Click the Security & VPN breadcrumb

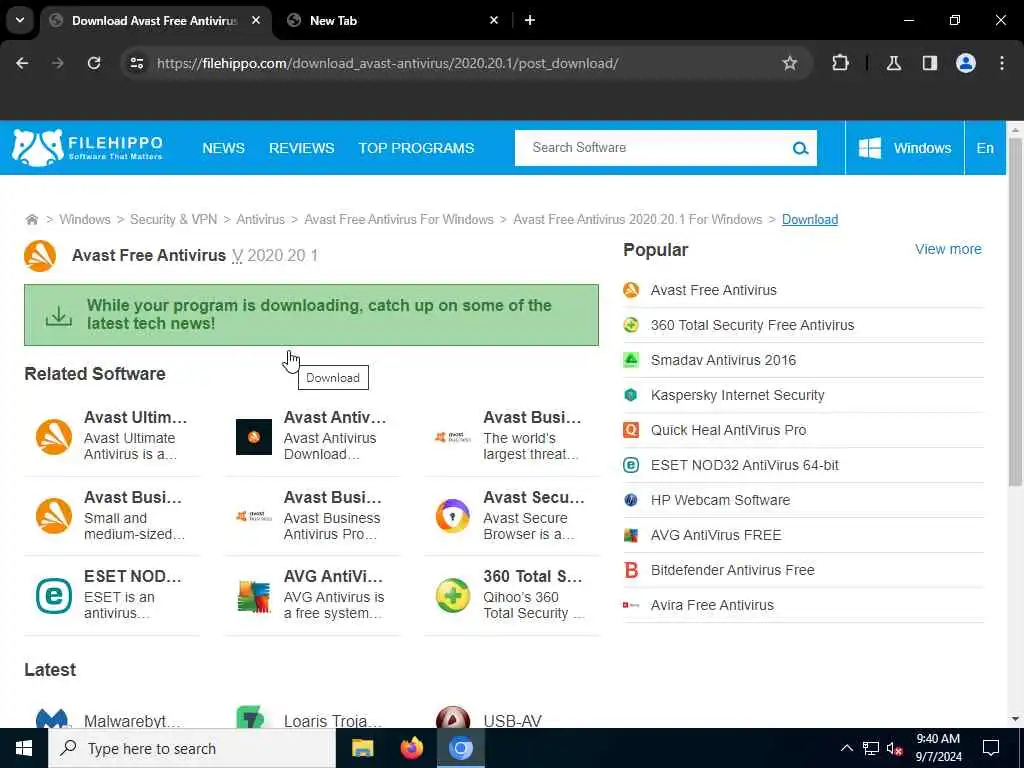point(173,219)
